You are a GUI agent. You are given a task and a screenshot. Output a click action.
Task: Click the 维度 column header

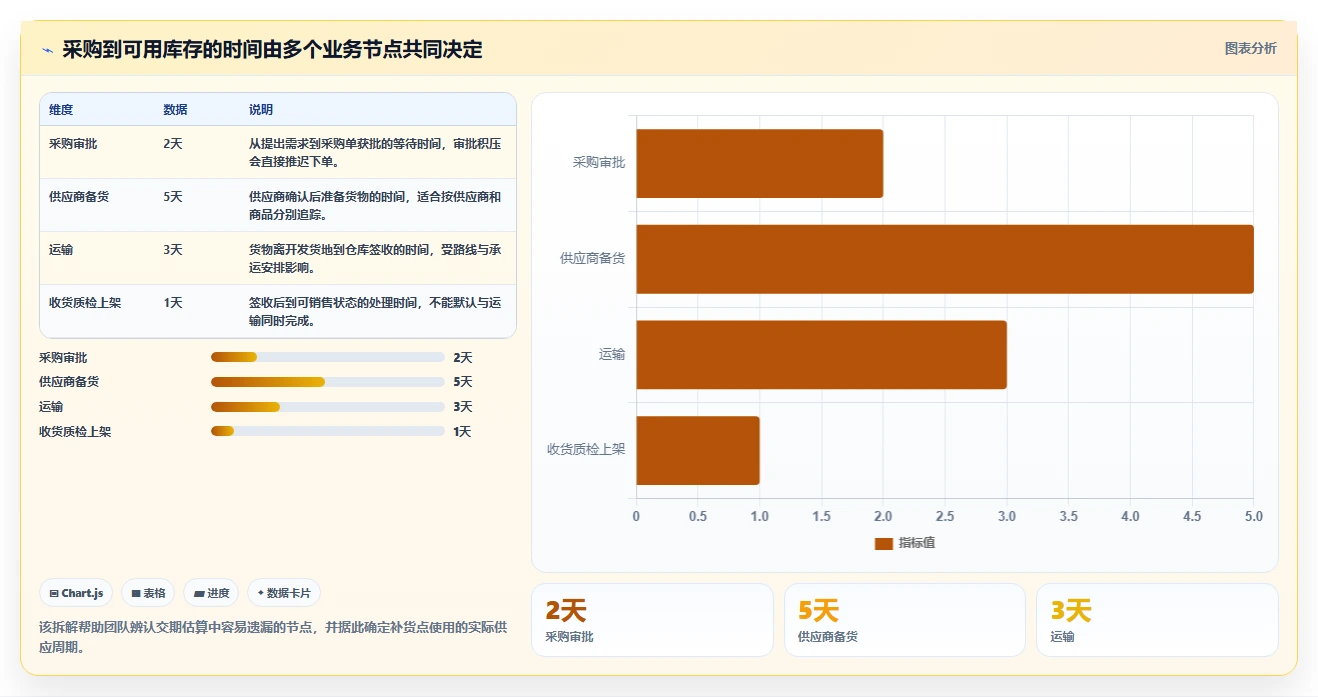(61, 110)
